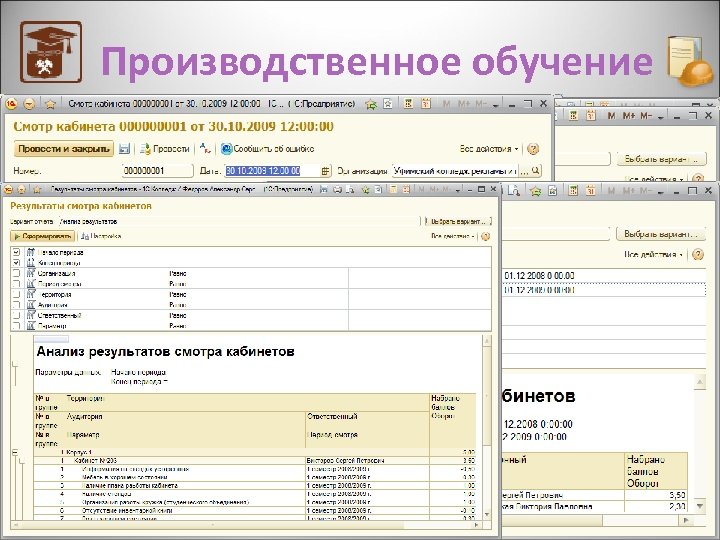Image resolution: width=720 pixels, height=540 pixels.
Task: Click the value 3,50 in background report
Action: click(x=677, y=495)
